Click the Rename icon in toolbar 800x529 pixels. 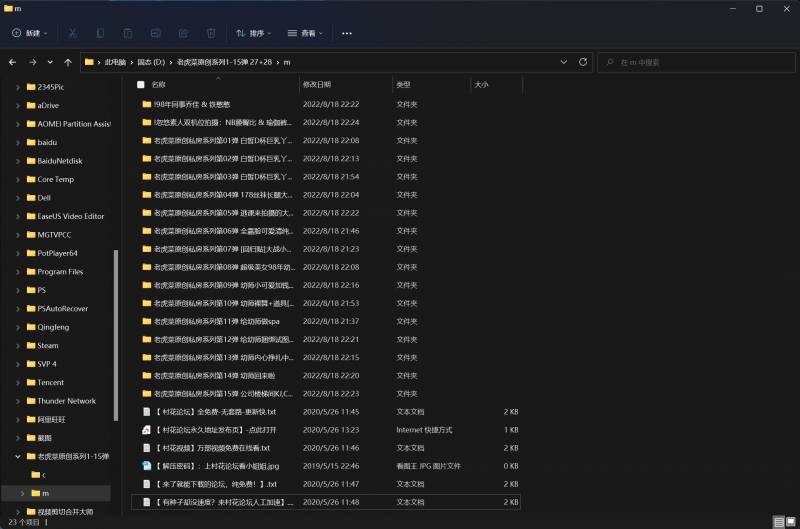[155, 33]
